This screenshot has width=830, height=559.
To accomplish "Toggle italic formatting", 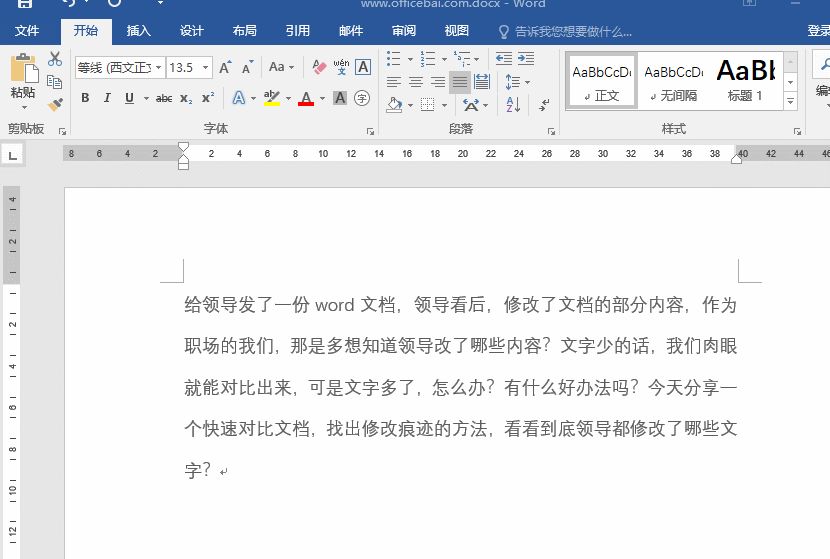I will [x=107, y=98].
